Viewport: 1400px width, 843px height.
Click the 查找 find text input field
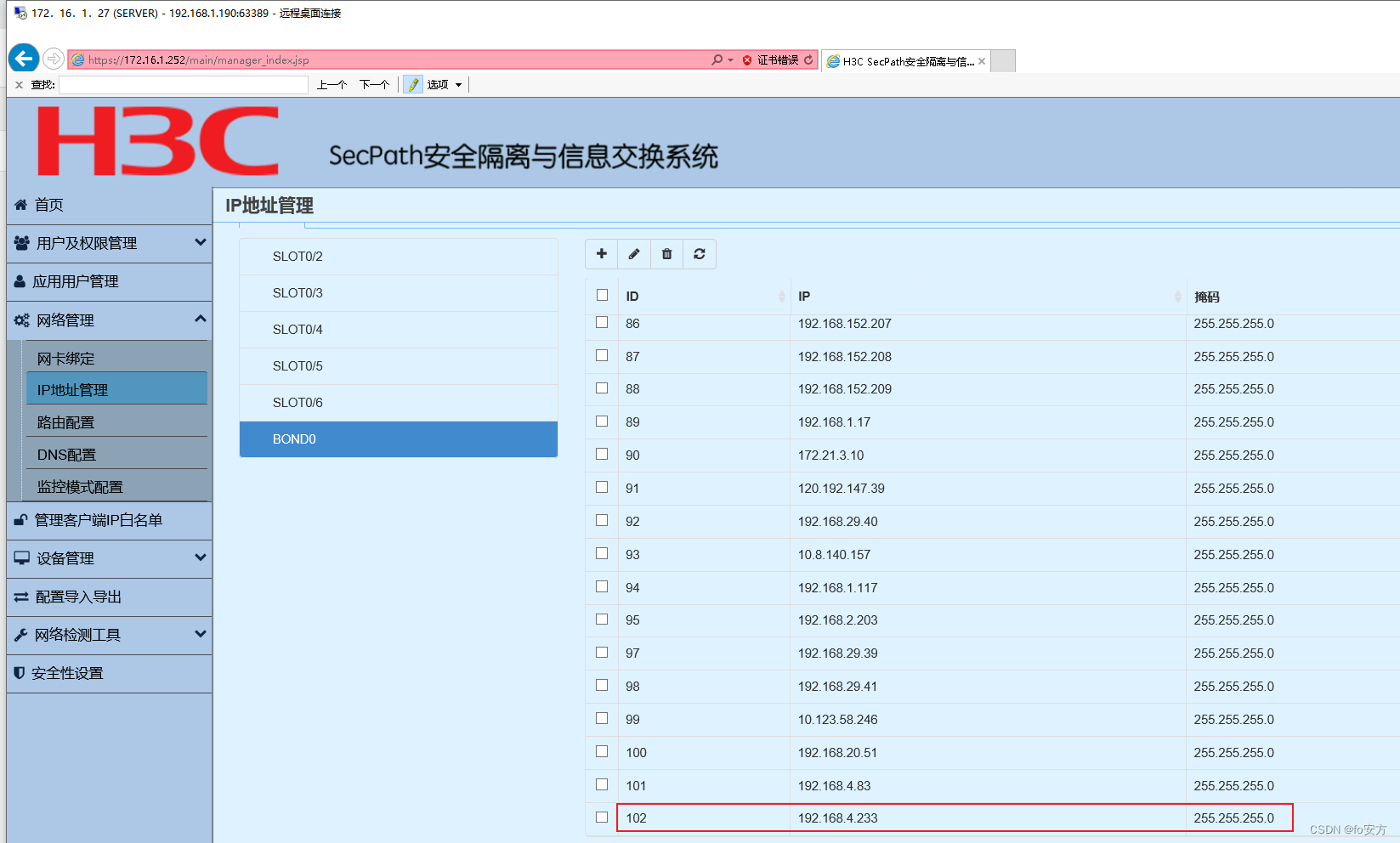coord(184,85)
